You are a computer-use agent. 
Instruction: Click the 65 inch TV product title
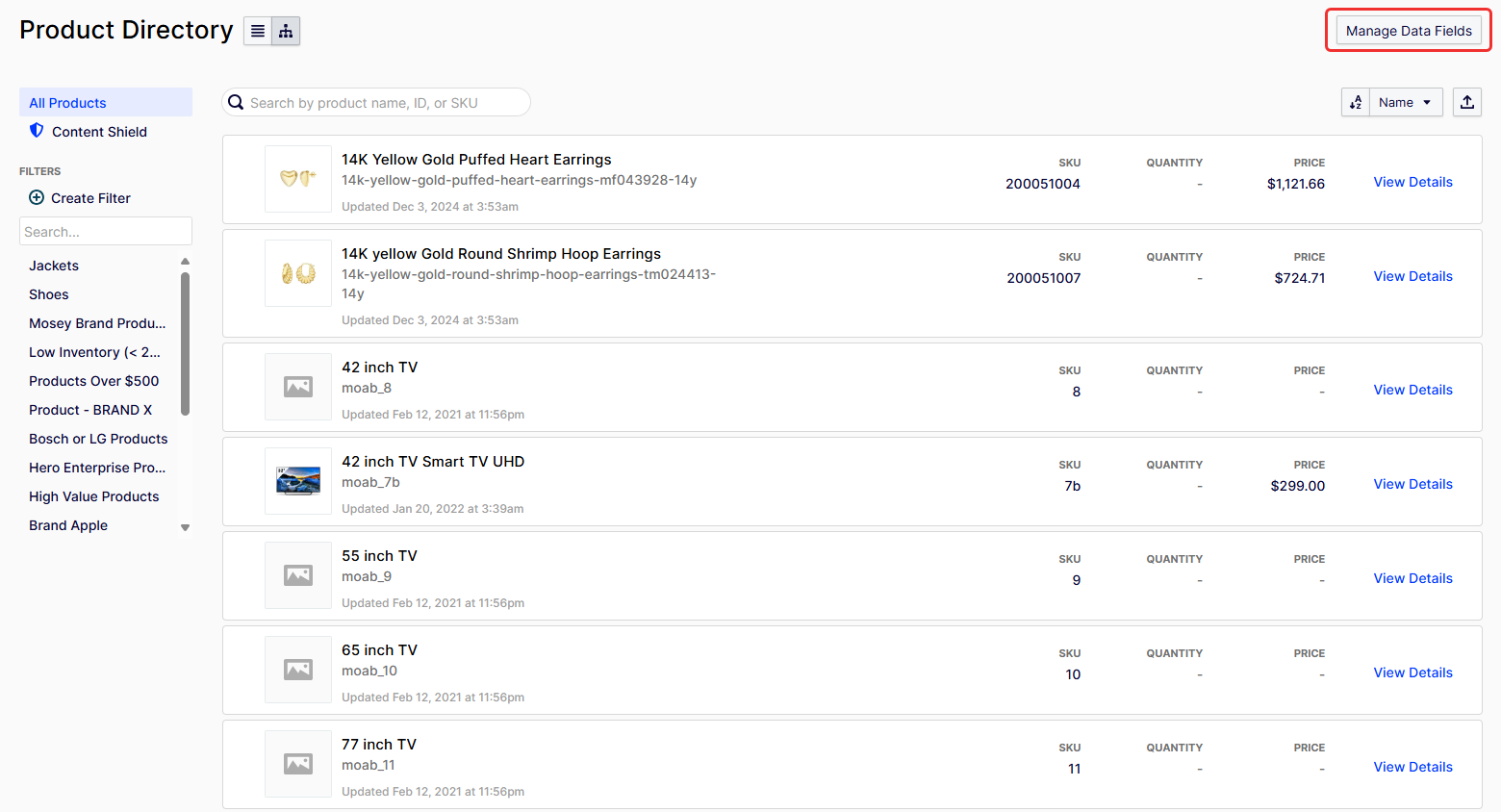click(x=379, y=650)
